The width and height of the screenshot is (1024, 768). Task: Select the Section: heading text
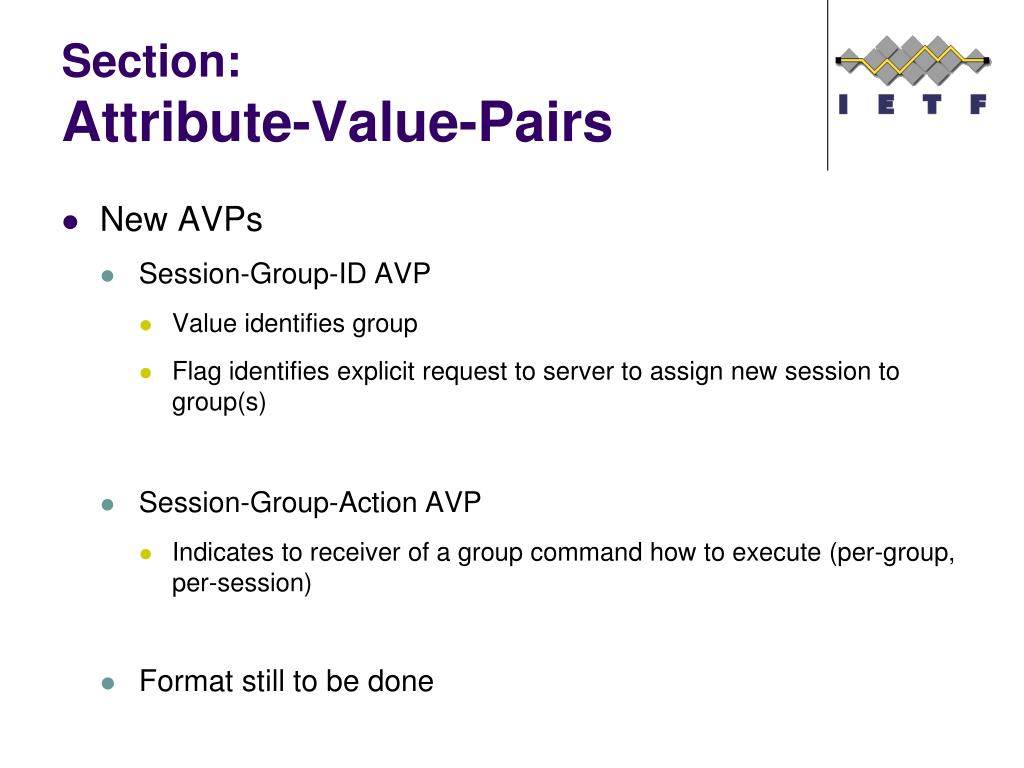151,61
